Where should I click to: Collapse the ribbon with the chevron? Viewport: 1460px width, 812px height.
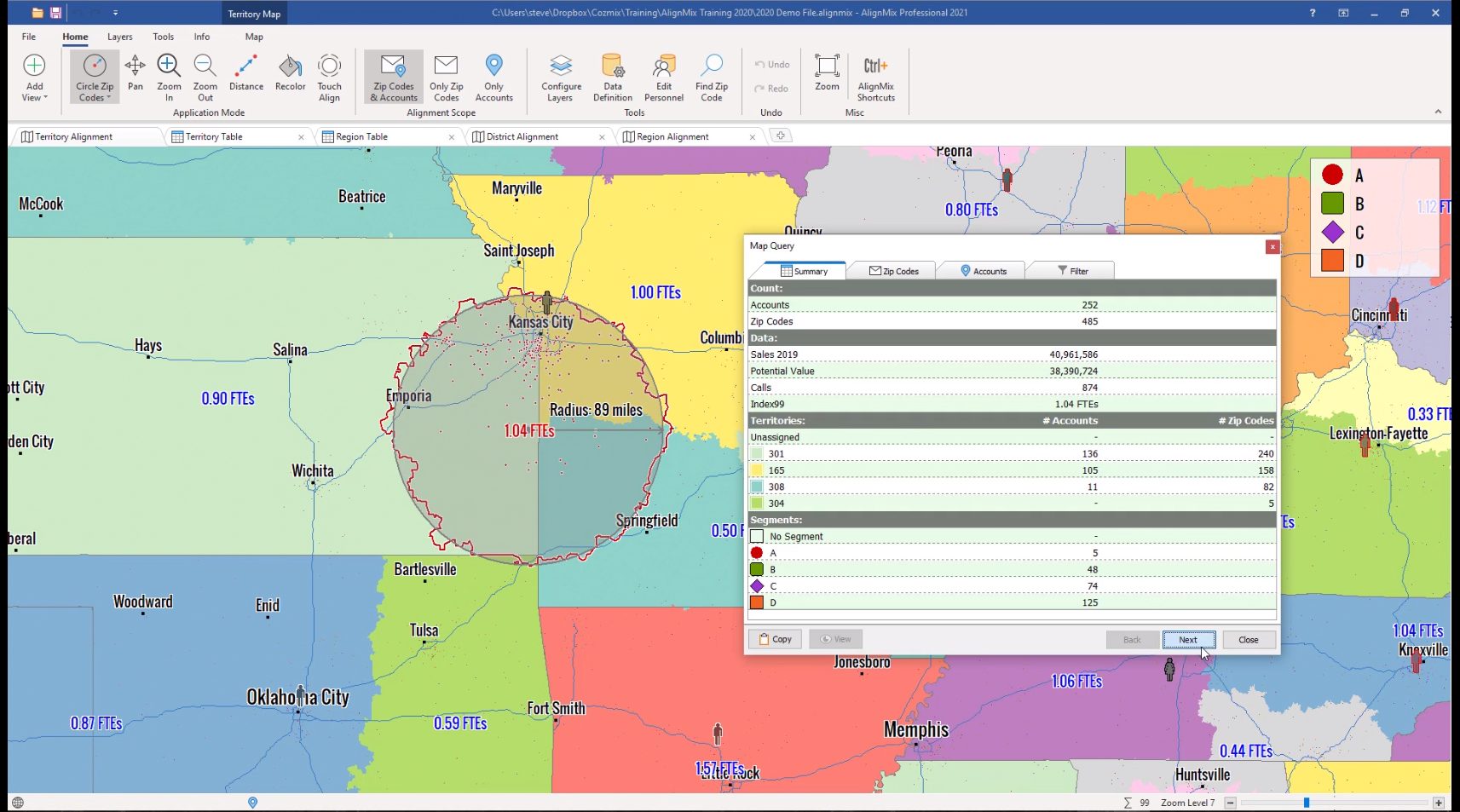tap(1438, 112)
